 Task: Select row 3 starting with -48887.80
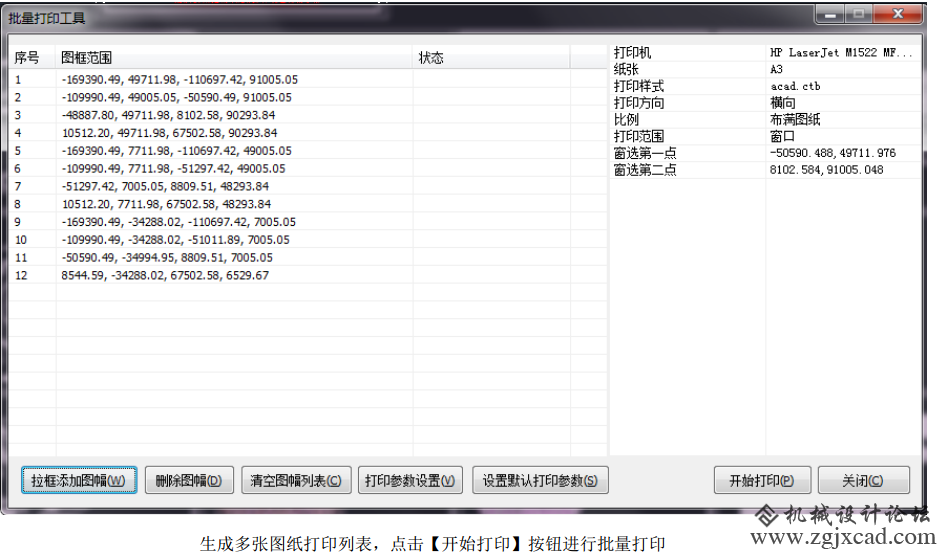coord(308,115)
